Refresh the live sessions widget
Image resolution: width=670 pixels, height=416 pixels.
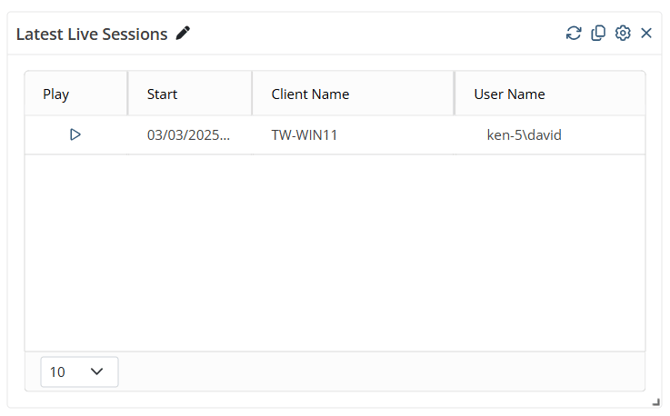(x=573, y=33)
